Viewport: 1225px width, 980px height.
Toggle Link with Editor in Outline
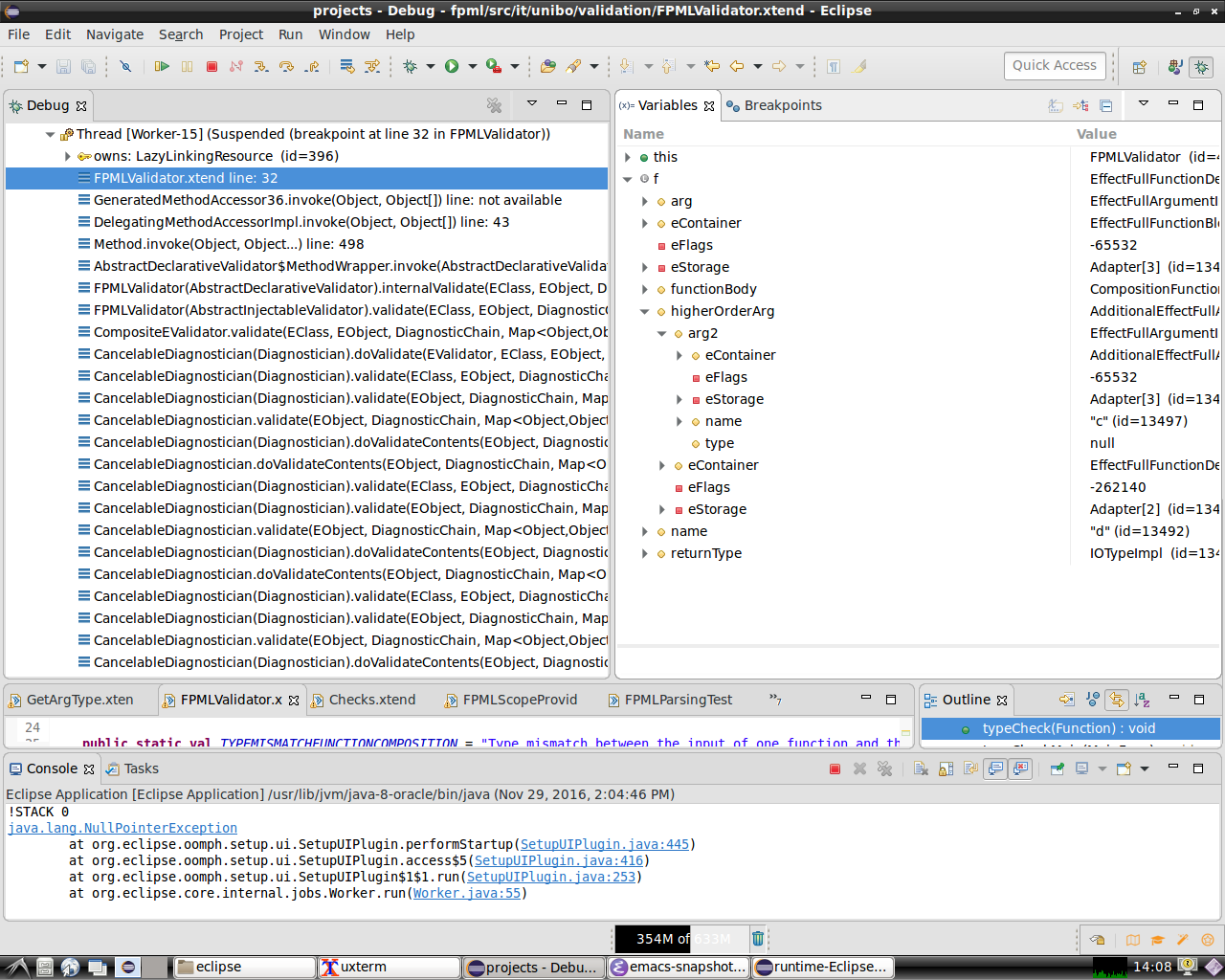click(1116, 700)
